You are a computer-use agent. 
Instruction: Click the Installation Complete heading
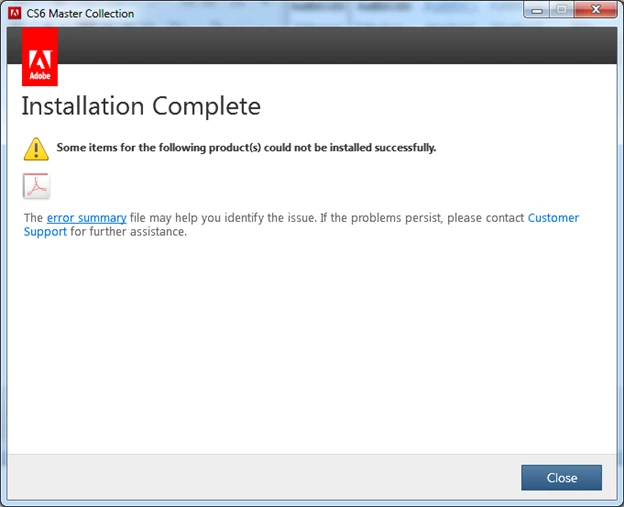141,106
